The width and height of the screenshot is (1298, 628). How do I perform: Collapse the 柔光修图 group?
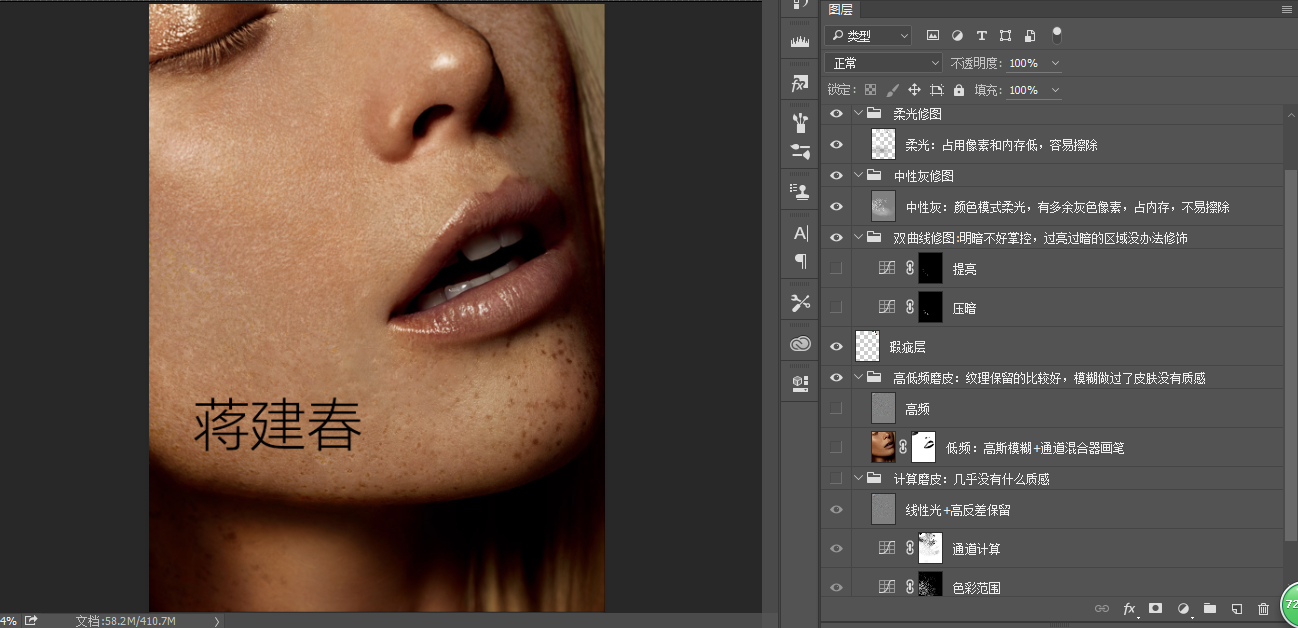tap(858, 114)
